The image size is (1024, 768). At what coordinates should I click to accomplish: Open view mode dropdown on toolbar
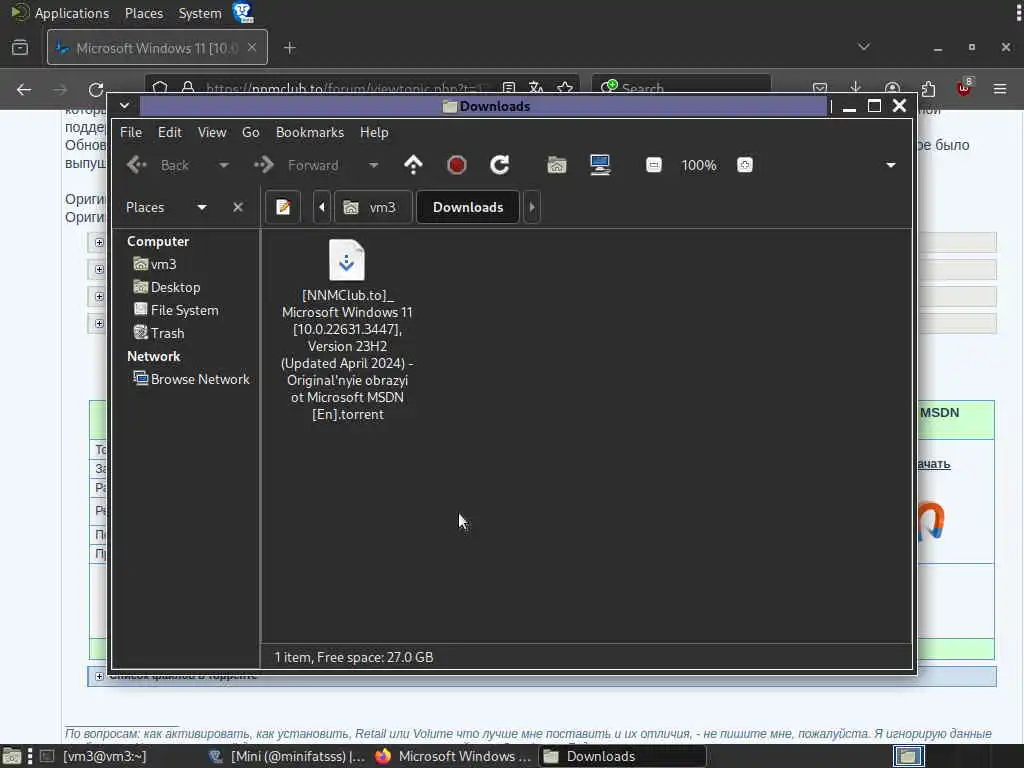click(890, 165)
